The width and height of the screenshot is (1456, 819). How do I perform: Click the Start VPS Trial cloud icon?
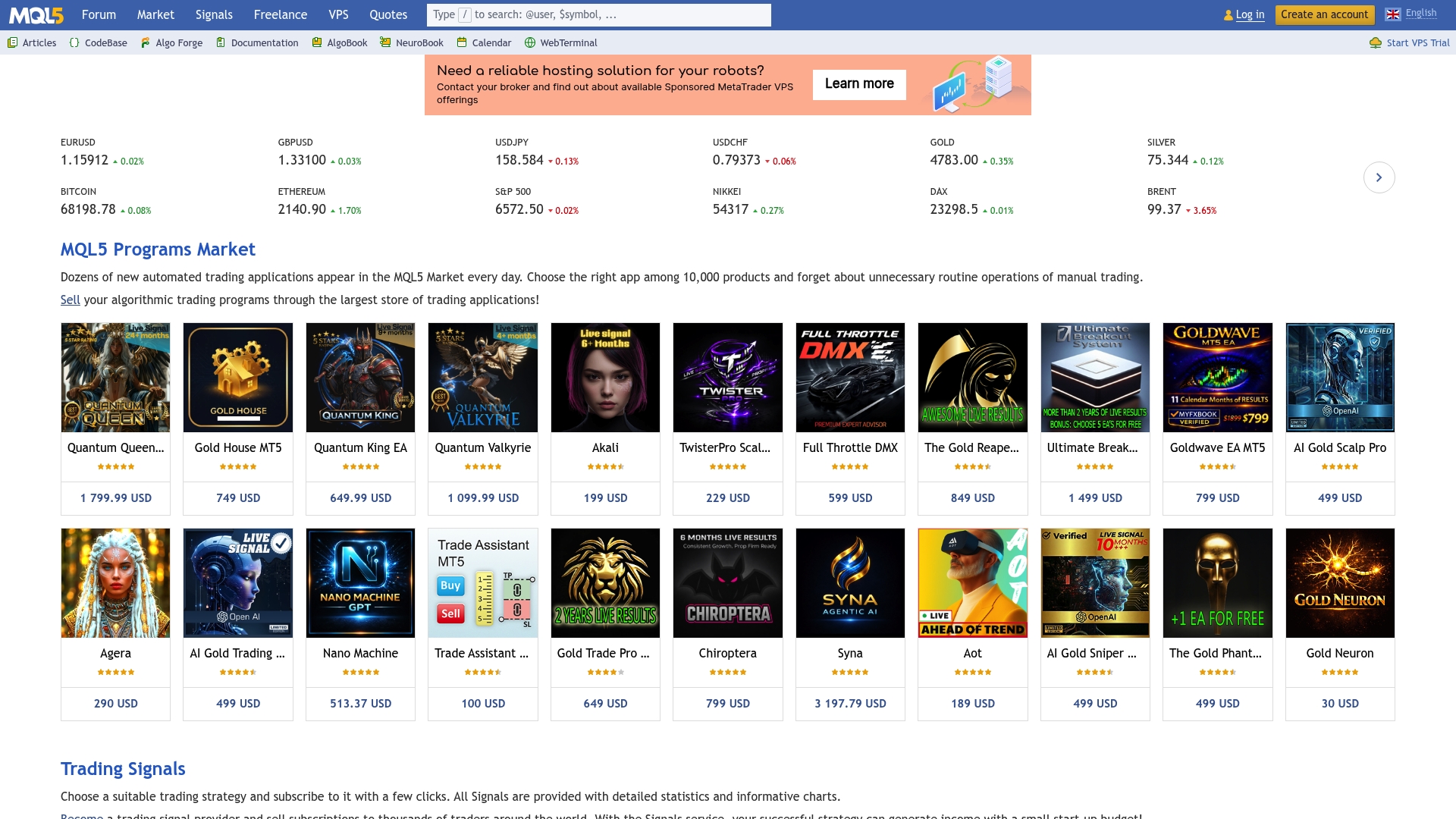[1376, 43]
